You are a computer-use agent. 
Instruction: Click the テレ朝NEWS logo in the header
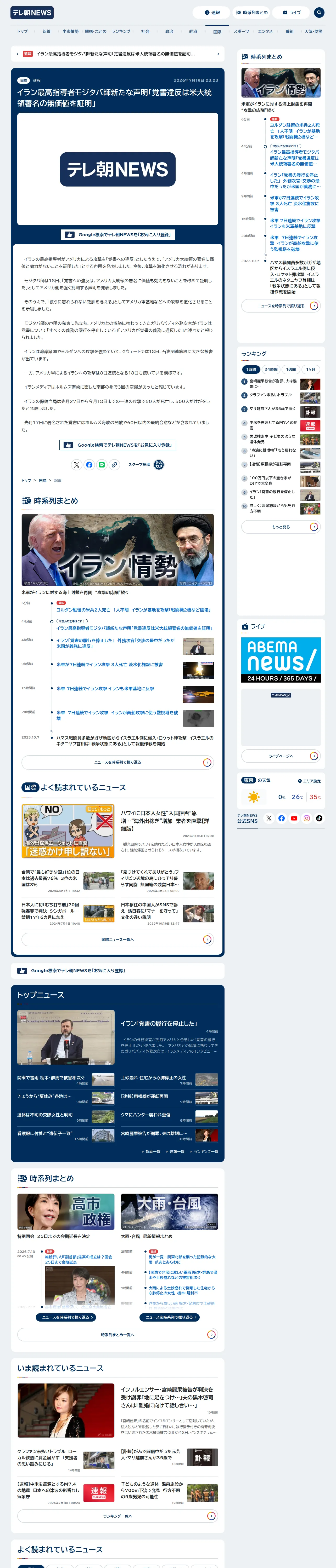32,12
